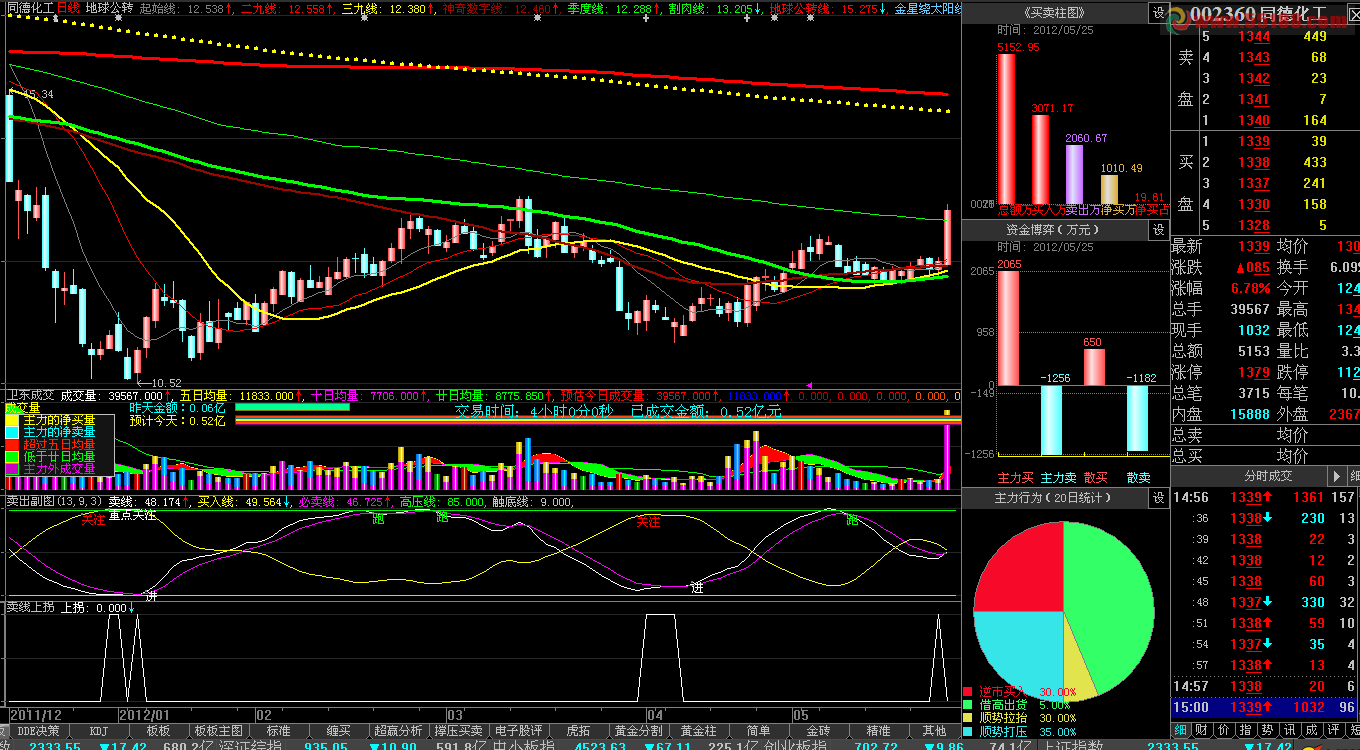1360x750 pixels.
Task: Select the 板块 tab
Action: [x=158, y=730]
